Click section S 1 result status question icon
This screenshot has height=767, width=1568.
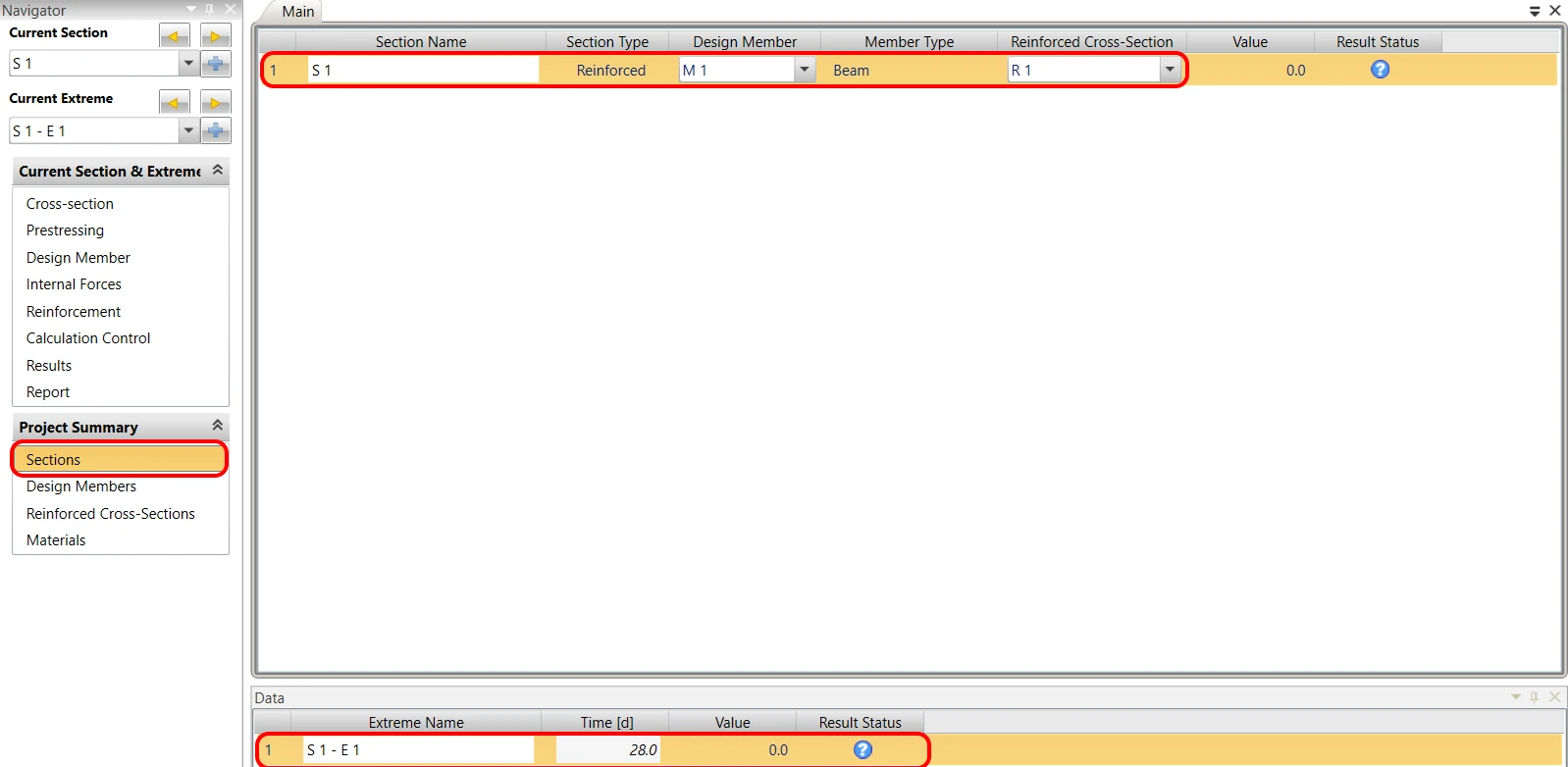point(1380,70)
